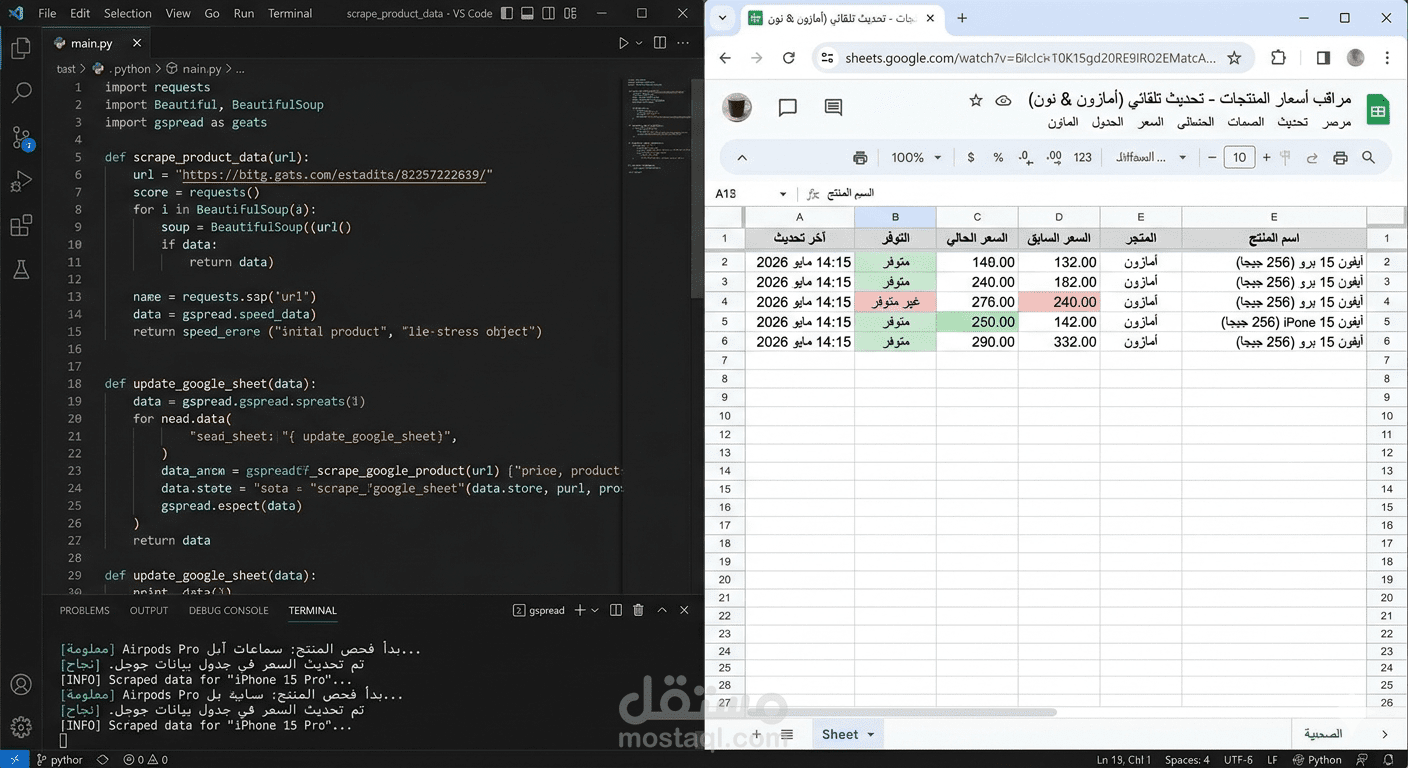Open the 123 number format menu

click(1082, 158)
